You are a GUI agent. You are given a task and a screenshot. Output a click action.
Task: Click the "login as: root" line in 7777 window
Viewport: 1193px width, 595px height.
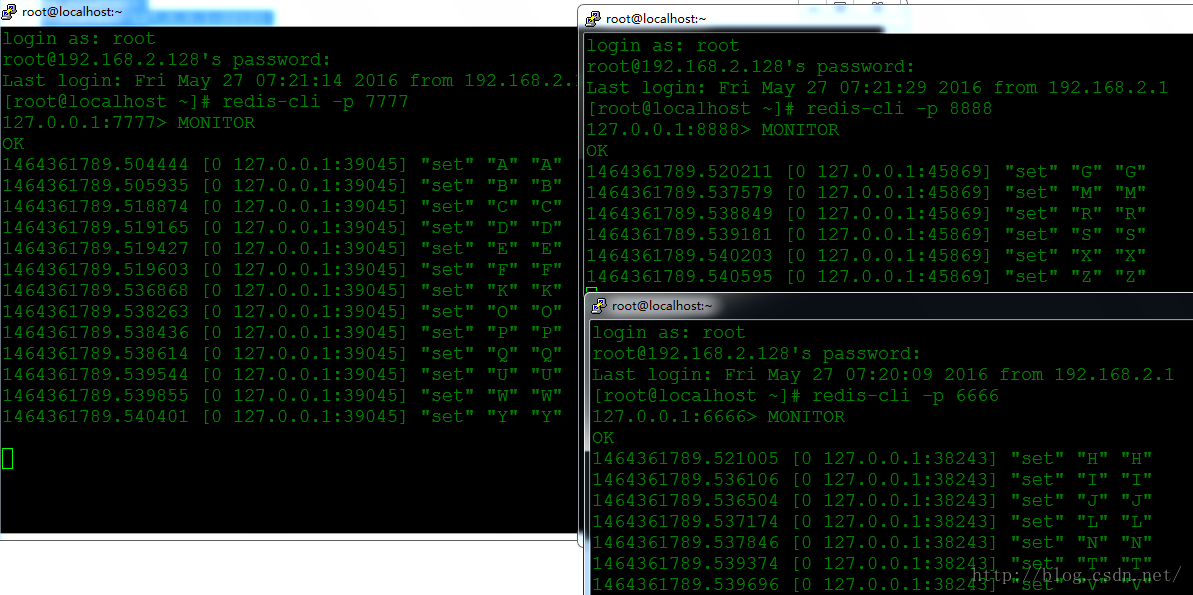click(79, 39)
